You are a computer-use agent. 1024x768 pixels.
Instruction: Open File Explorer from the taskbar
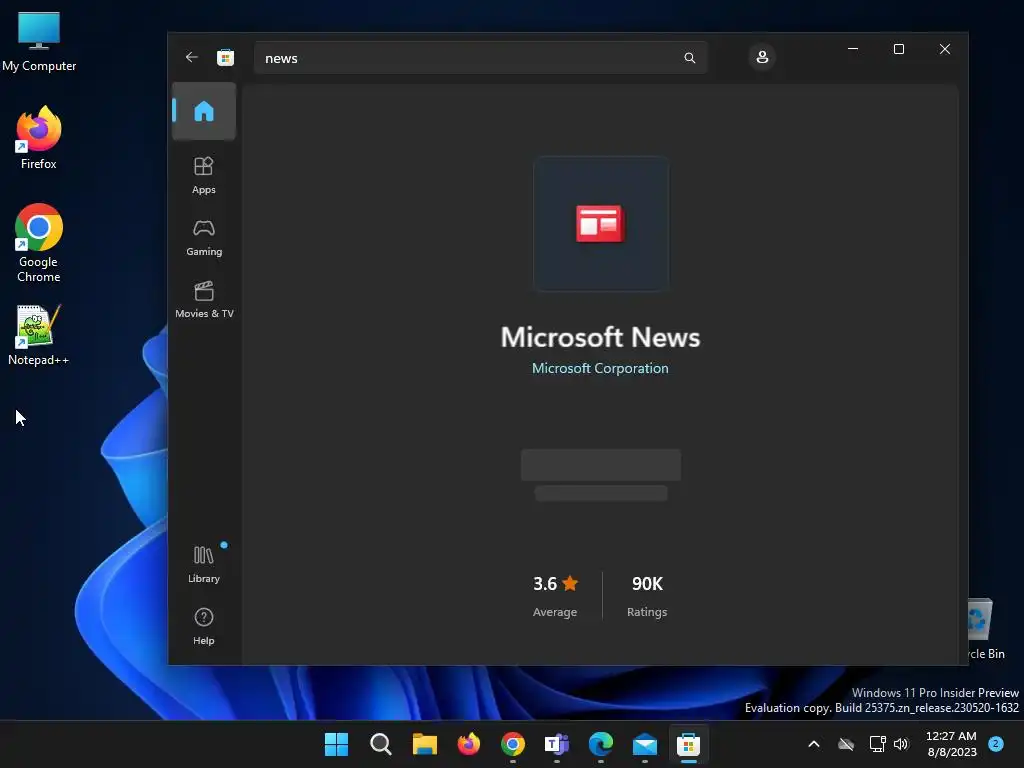click(424, 744)
